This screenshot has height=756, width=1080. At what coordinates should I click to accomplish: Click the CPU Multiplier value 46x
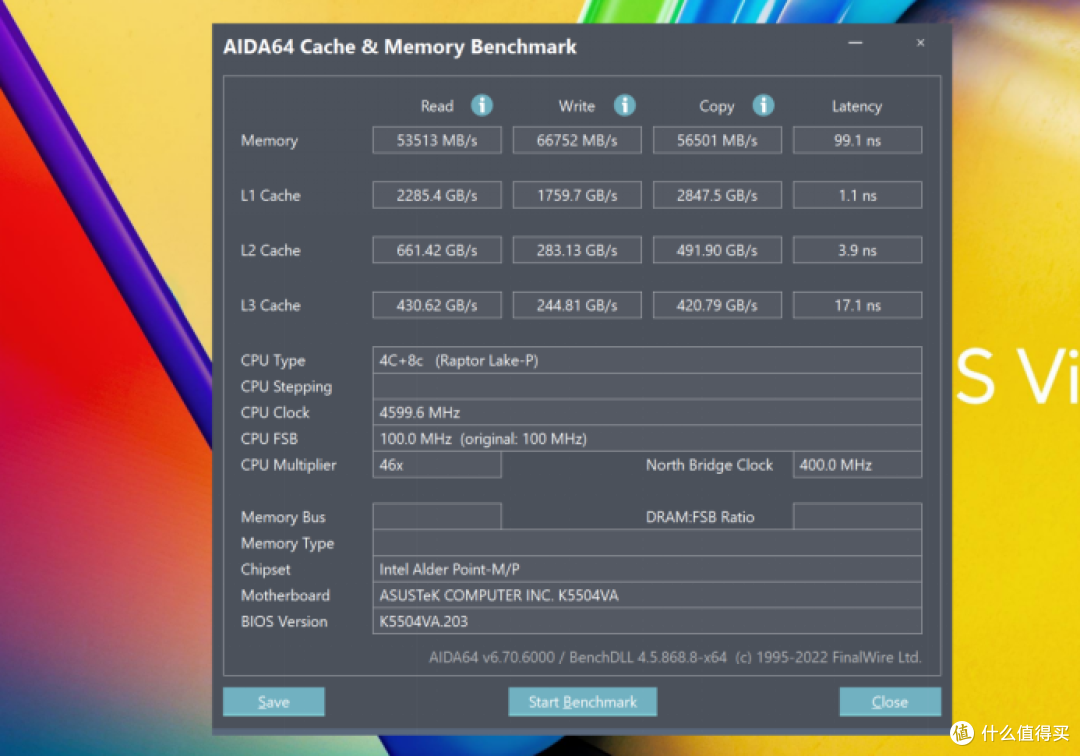[x=437, y=465]
